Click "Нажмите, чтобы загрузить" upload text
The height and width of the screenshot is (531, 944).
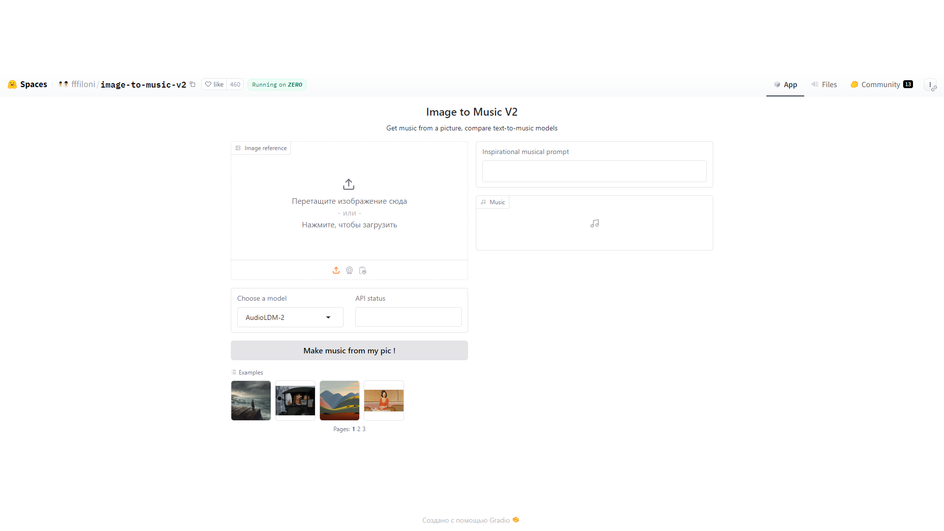(x=349, y=225)
